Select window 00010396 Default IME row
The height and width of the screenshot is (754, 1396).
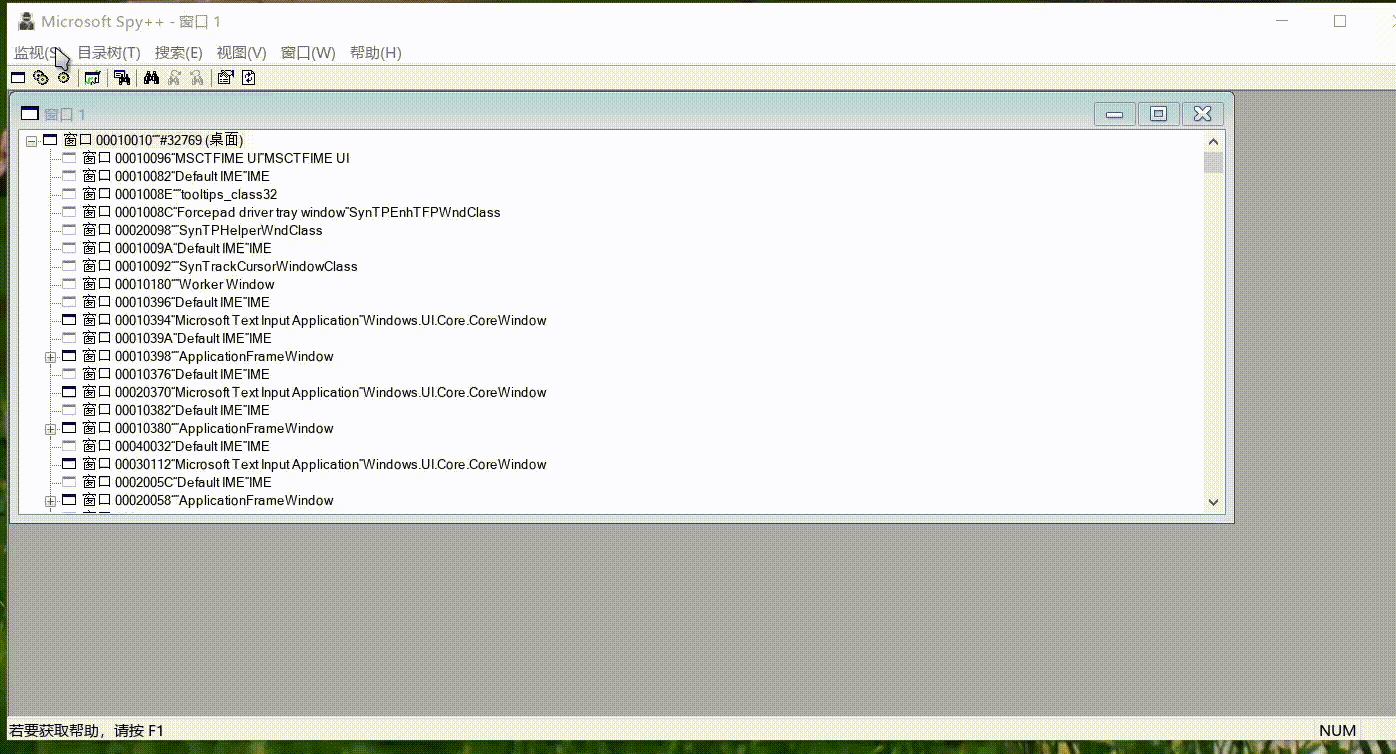(176, 302)
